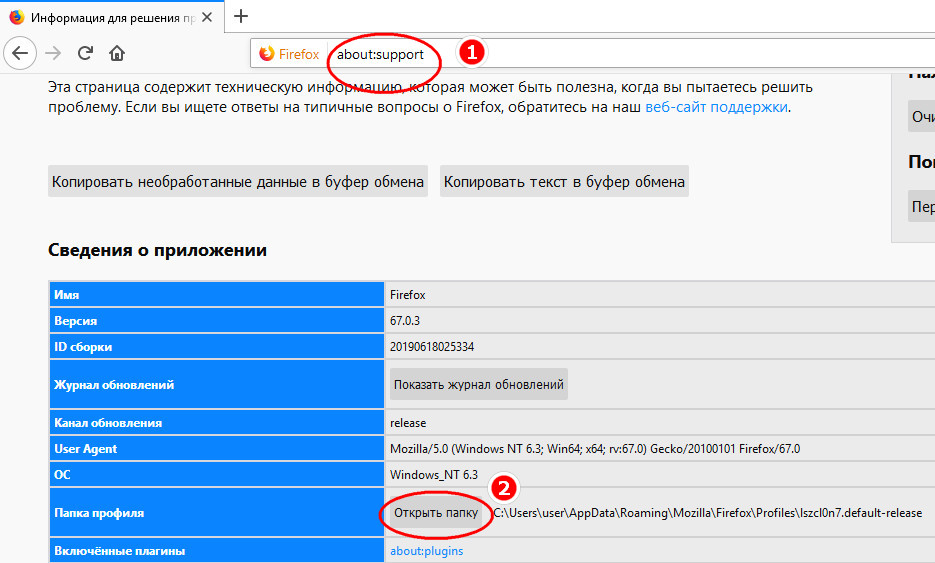Click the forward navigation arrow
Viewport: 935px width, 563px height.
pos(53,54)
